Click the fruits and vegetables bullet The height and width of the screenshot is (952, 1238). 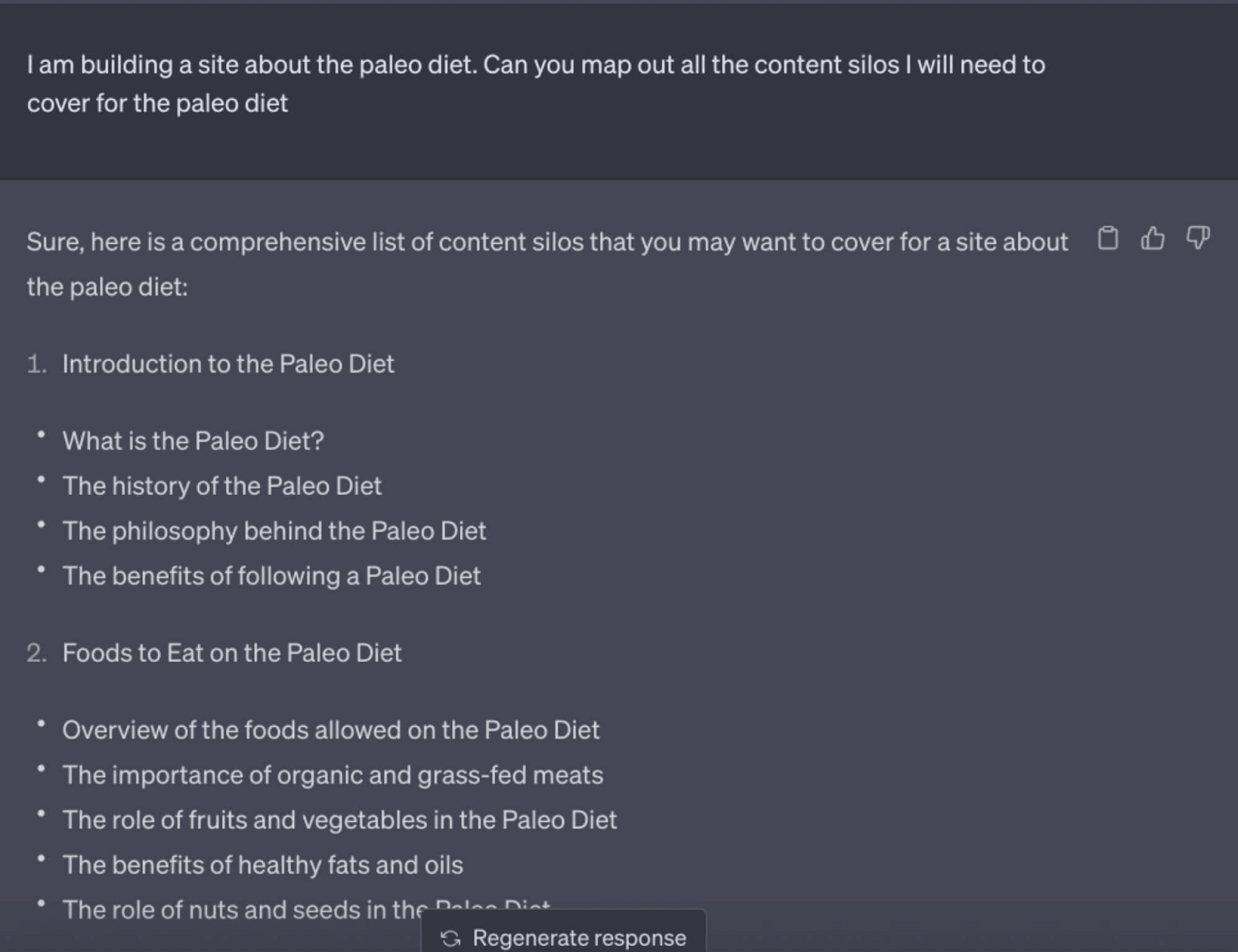click(340, 820)
